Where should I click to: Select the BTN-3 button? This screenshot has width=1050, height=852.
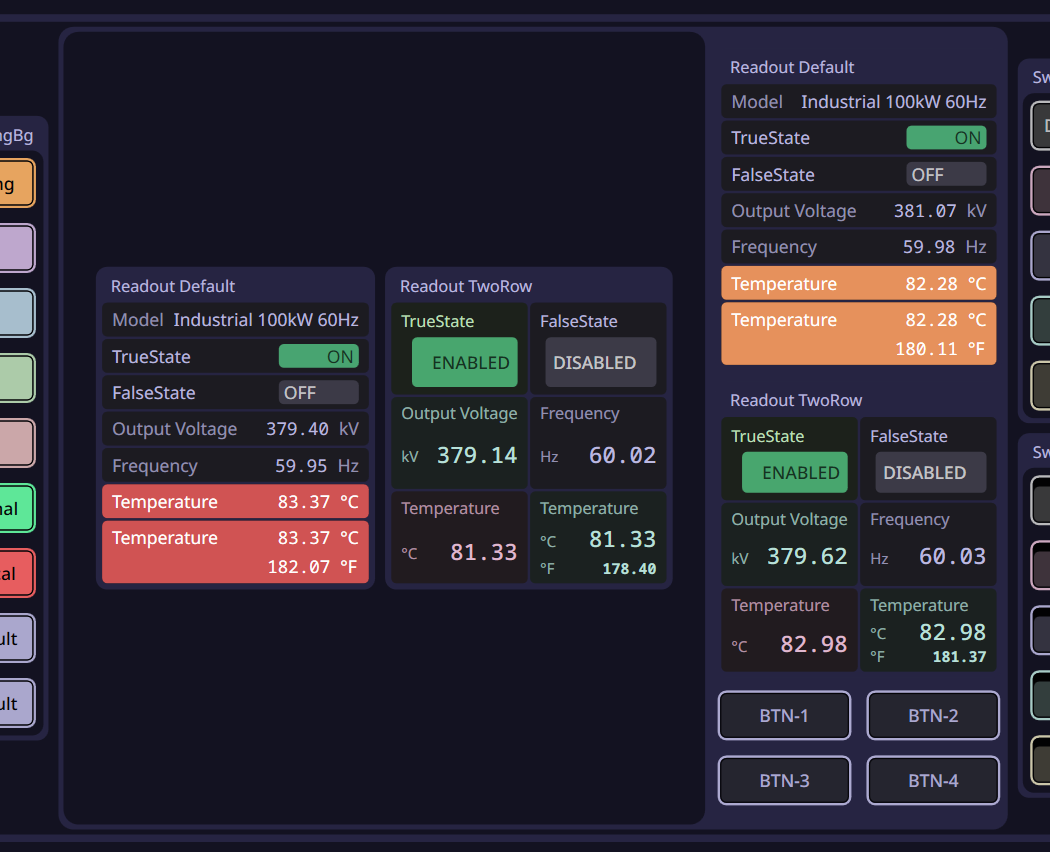pos(784,780)
